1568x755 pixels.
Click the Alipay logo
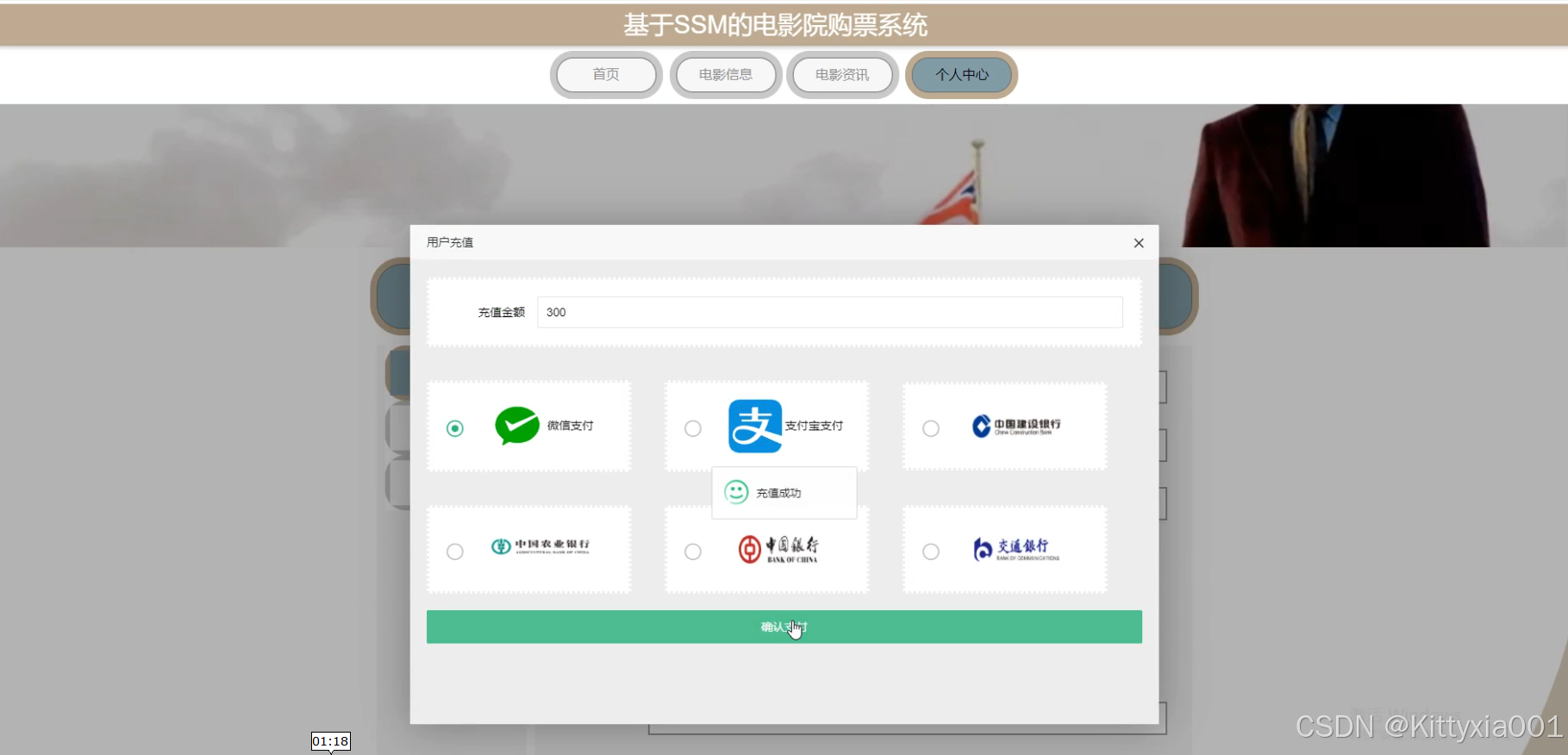tap(755, 426)
